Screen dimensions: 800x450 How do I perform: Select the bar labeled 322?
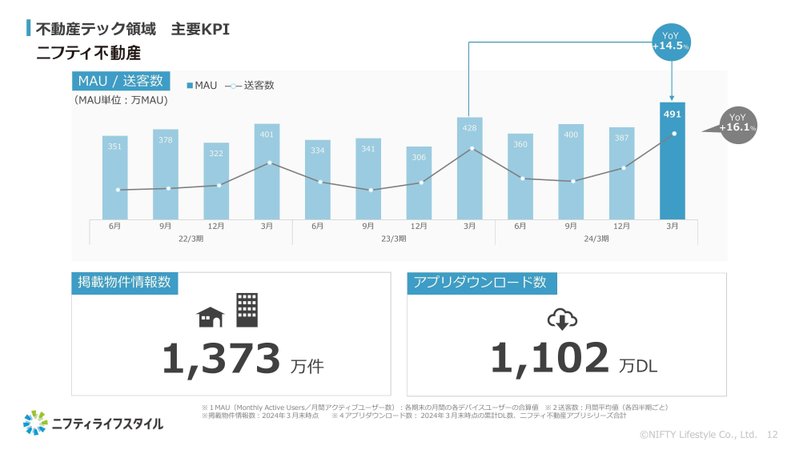tap(216, 181)
